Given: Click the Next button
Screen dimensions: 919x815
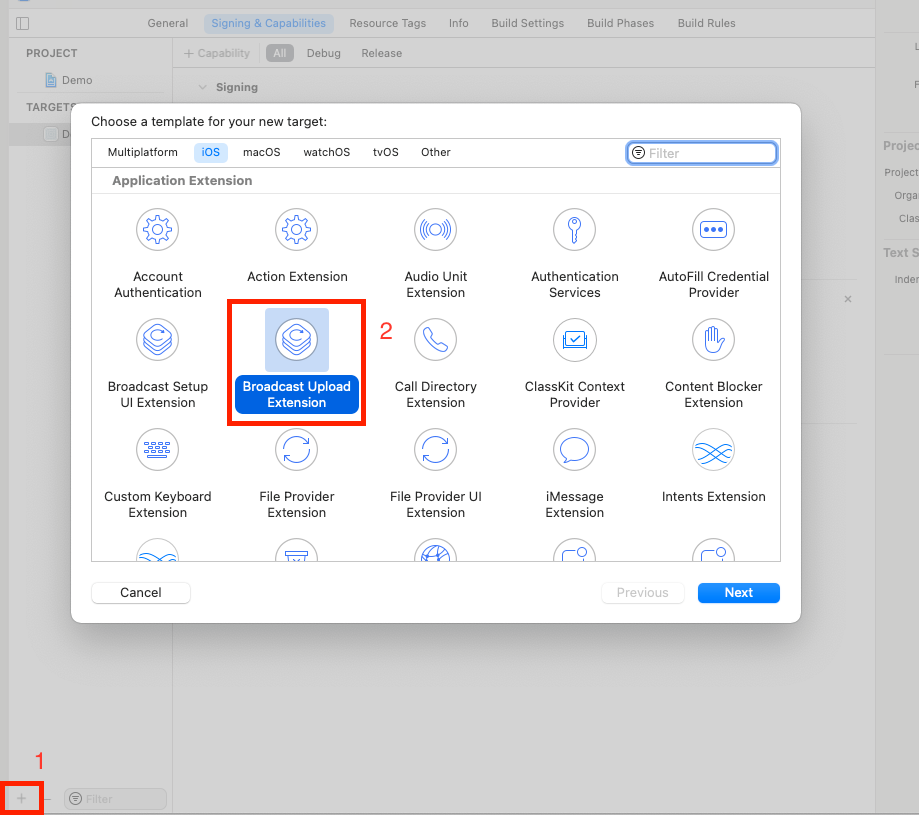Looking at the screenshot, I should pyautogui.click(x=738, y=592).
